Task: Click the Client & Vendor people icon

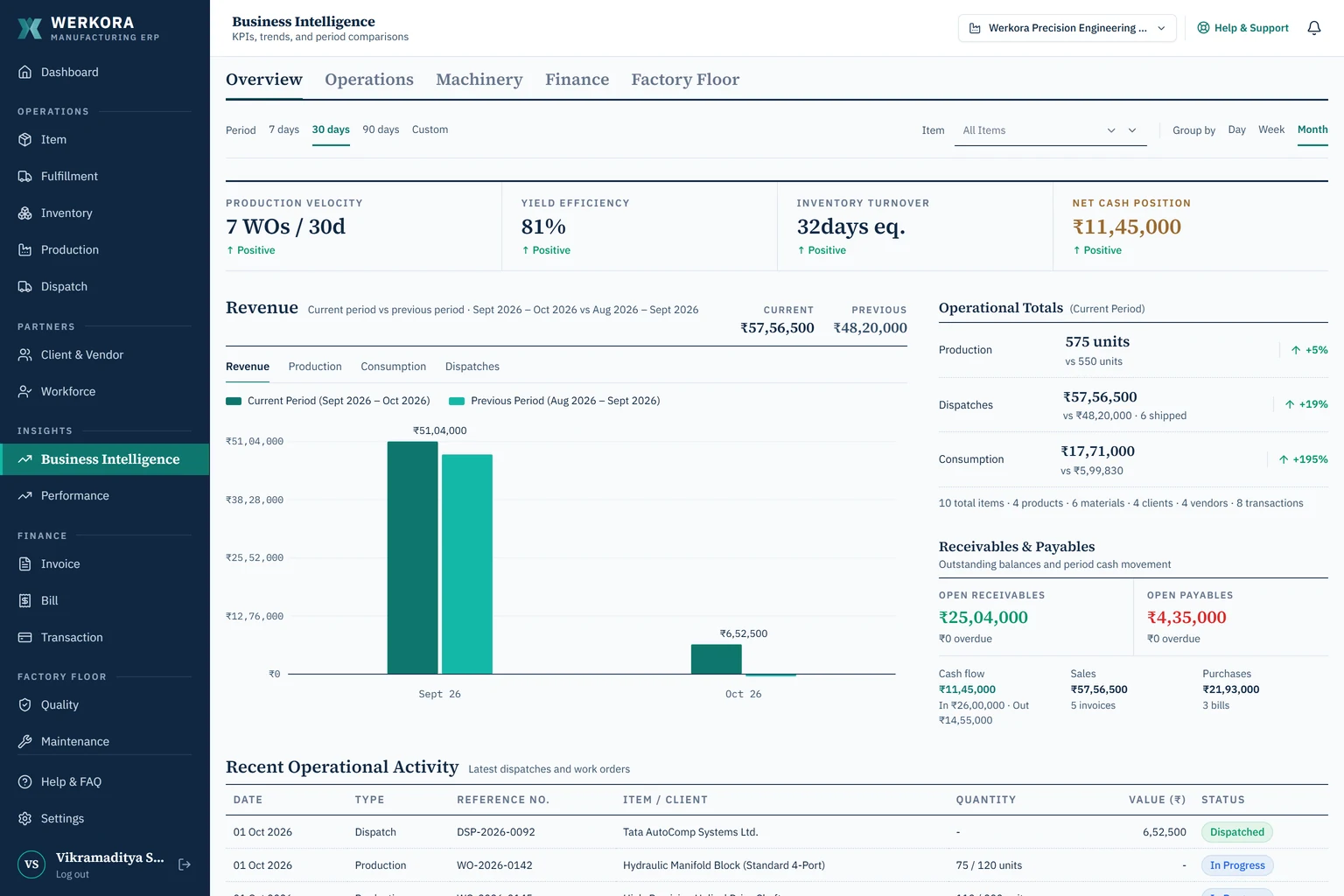Action: pos(25,354)
